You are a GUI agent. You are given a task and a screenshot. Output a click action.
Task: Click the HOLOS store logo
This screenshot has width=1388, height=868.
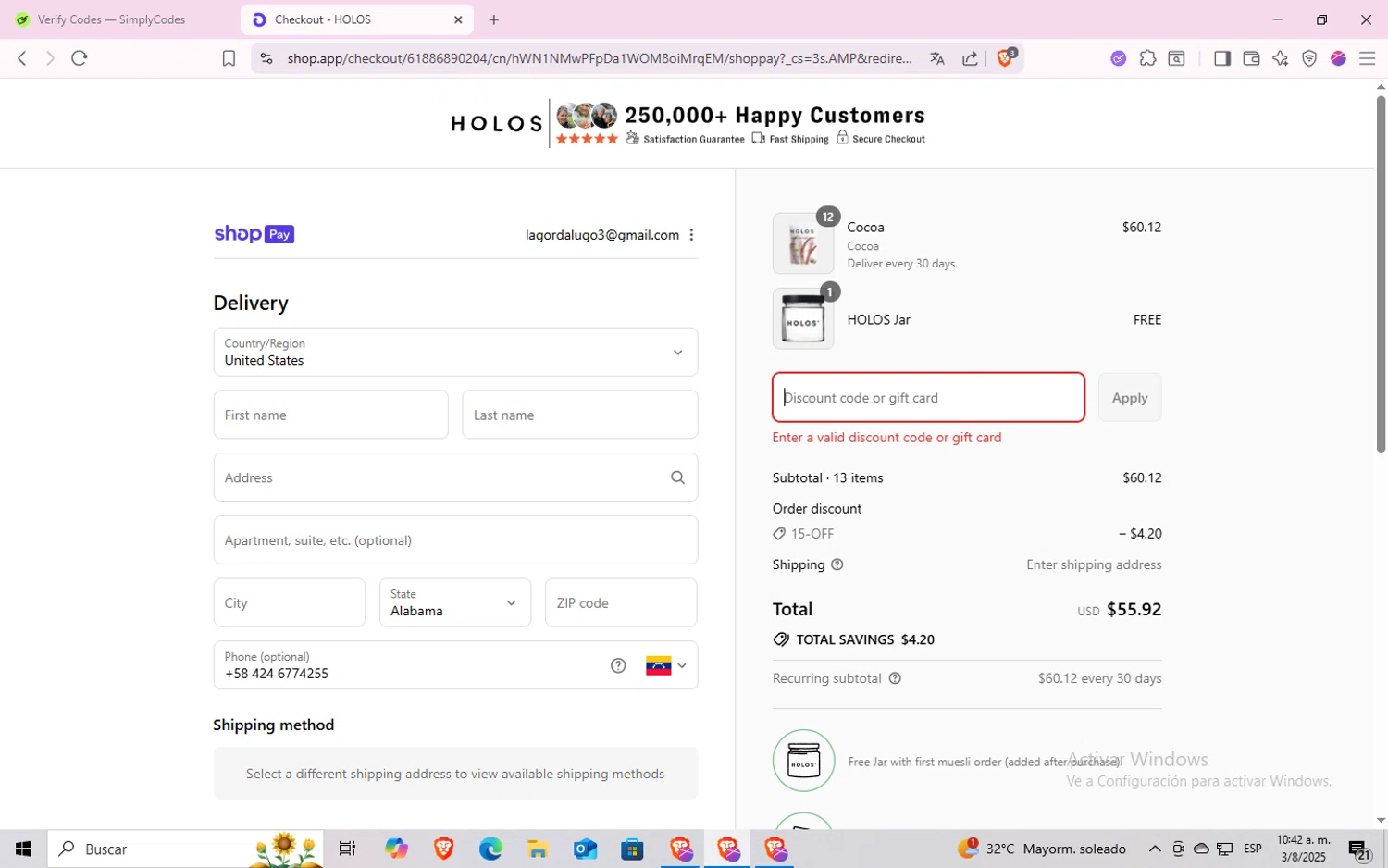pyautogui.click(x=497, y=124)
